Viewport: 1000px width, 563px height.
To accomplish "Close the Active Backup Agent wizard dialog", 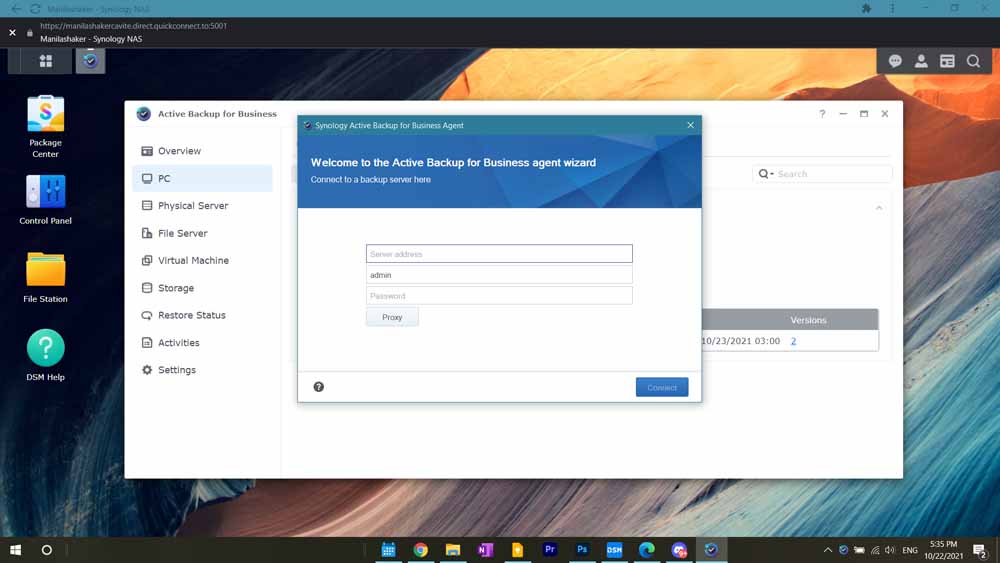I will tap(690, 125).
